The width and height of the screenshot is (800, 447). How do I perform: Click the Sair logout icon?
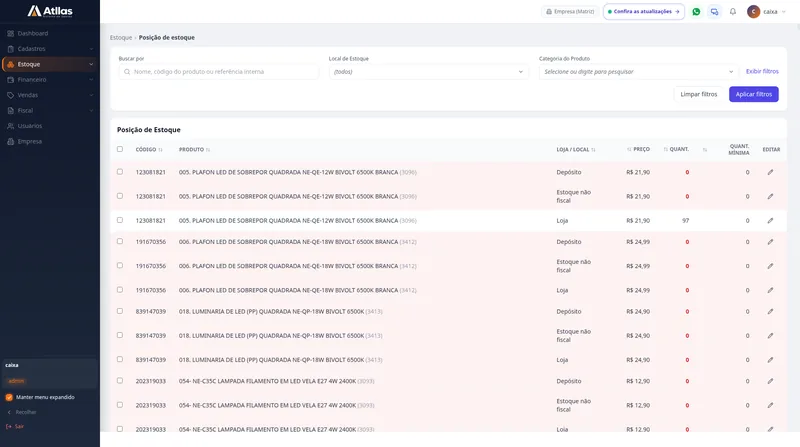(9, 427)
